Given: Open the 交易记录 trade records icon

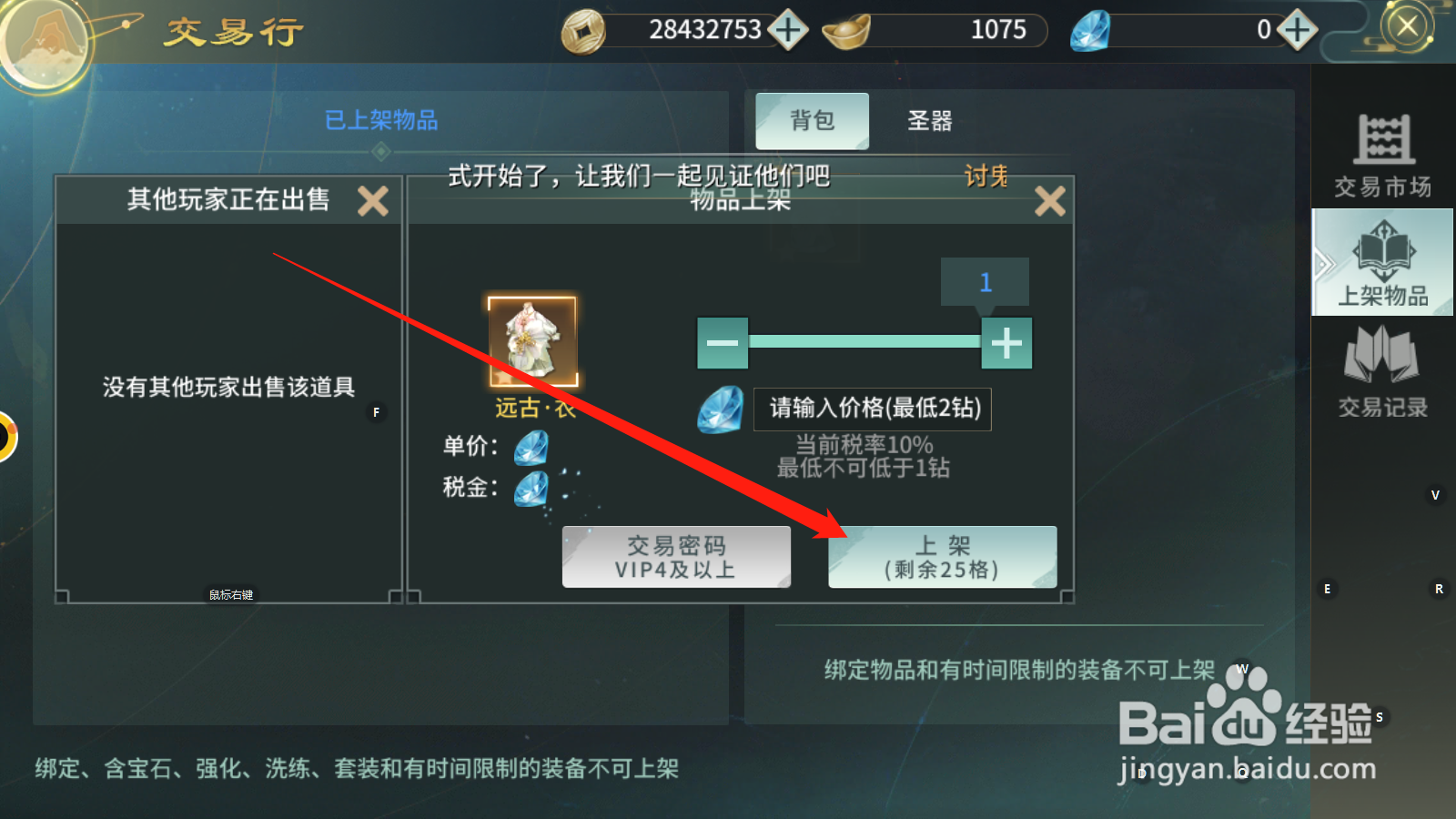Looking at the screenshot, I should (x=1382, y=371).
